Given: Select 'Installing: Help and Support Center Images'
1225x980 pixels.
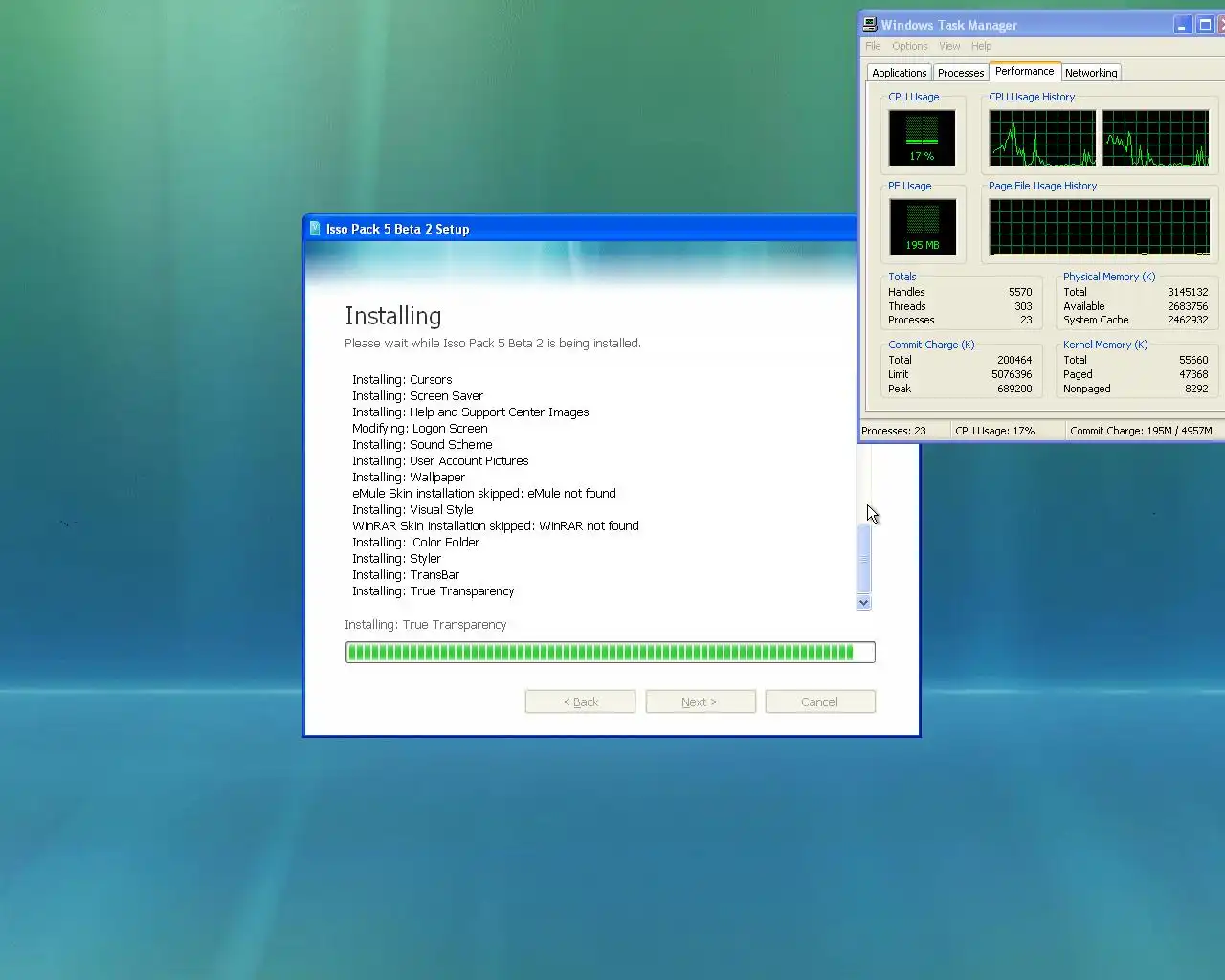Looking at the screenshot, I should click(471, 412).
